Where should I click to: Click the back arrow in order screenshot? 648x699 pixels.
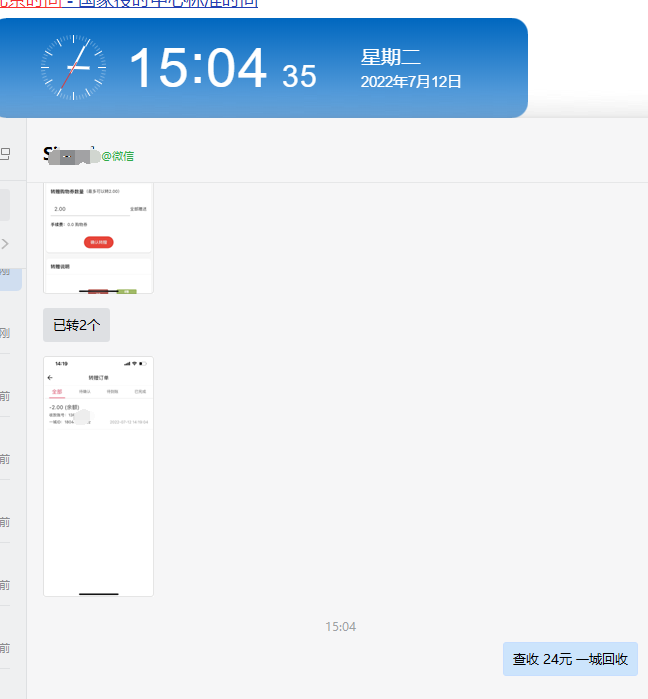click(50, 378)
